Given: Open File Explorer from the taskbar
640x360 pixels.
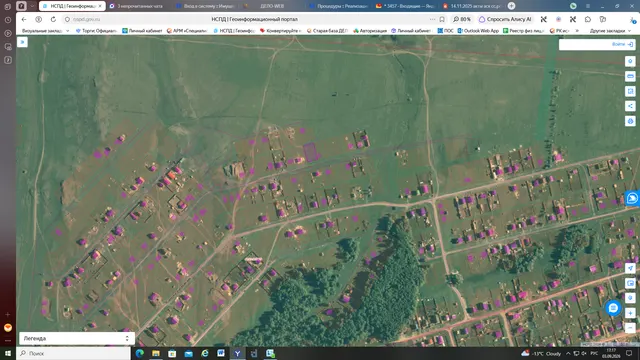Looking at the screenshot, I should click(x=156, y=353).
